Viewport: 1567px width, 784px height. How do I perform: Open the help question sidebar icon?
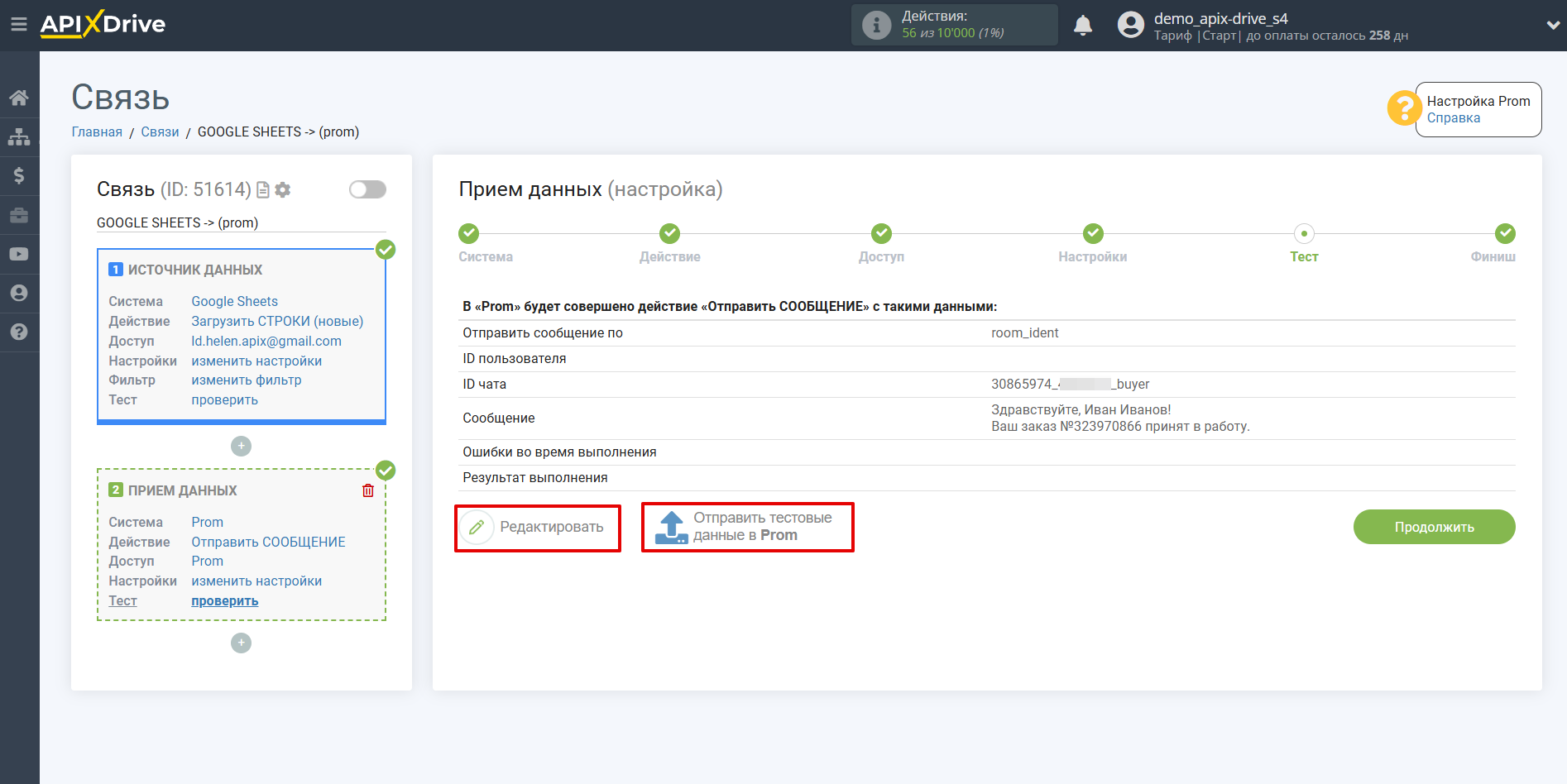[x=19, y=332]
